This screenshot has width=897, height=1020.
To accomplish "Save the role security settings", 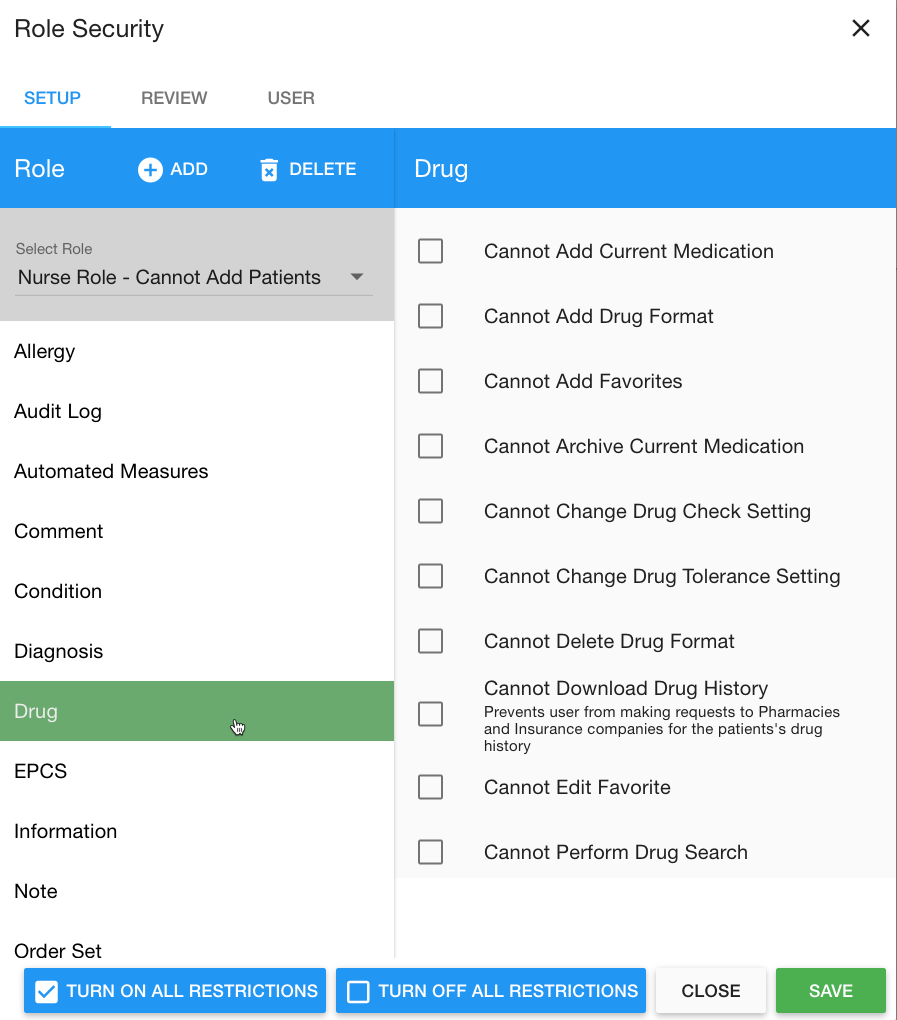I will [x=830, y=990].
